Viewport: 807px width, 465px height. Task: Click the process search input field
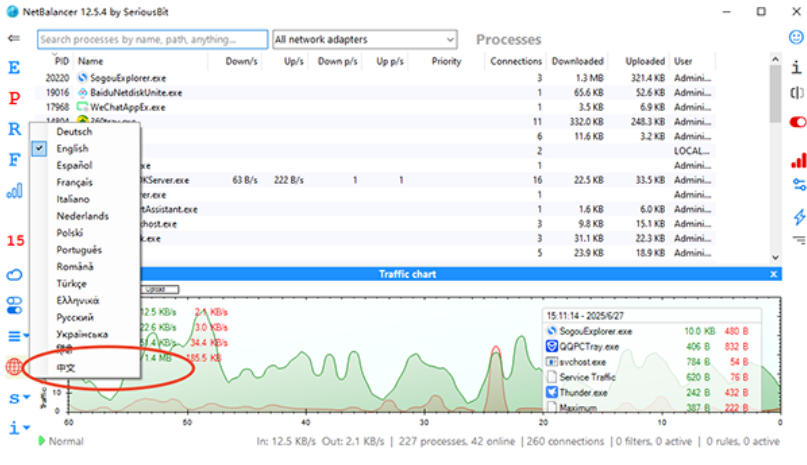click(x=153, y=40)
